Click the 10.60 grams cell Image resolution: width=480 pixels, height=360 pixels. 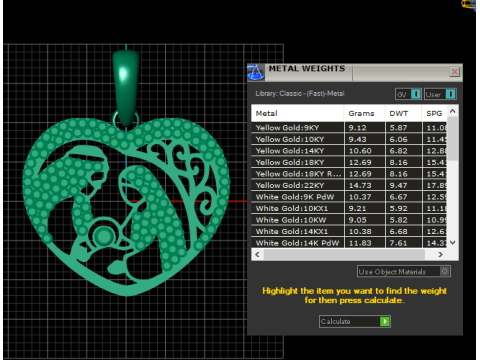click(364, 151)
